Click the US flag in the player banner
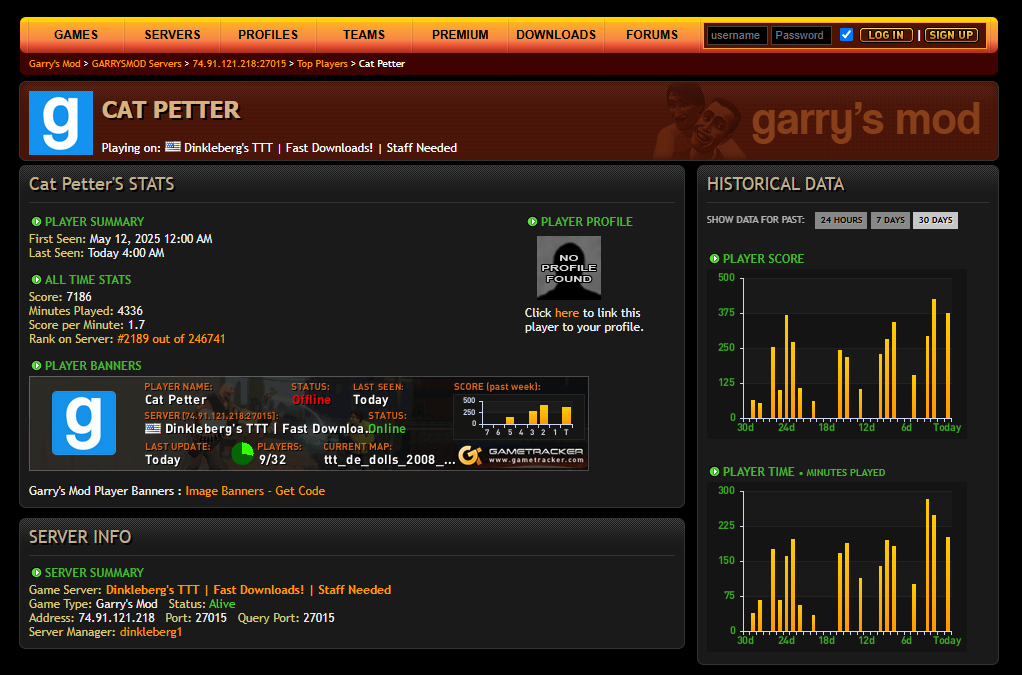Screen dimensions: 1022x675 [153, 428]
